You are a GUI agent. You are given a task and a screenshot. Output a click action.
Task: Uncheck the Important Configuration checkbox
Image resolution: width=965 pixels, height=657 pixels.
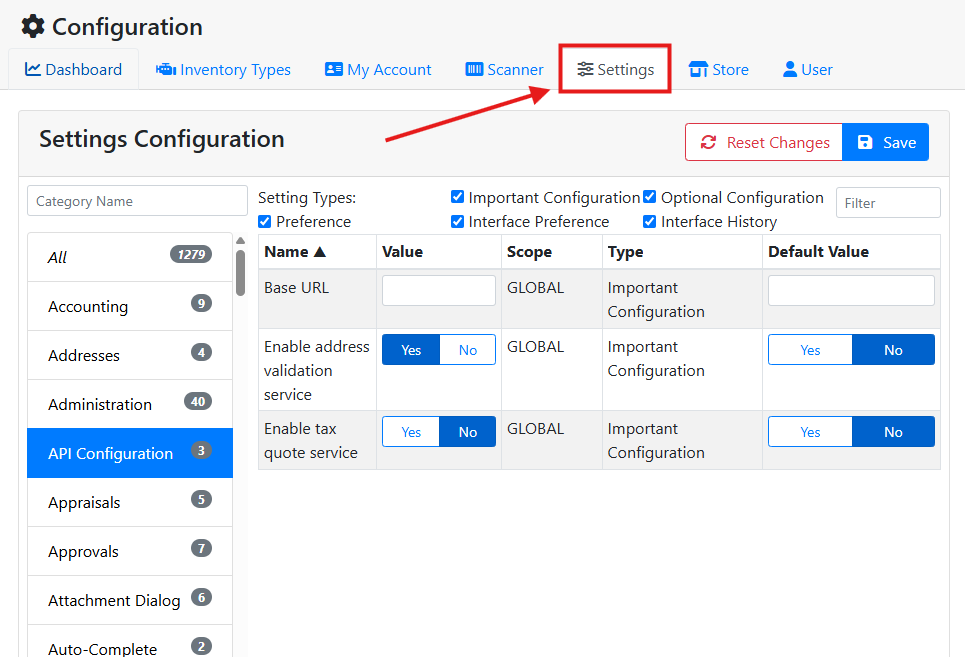[457, 197]
